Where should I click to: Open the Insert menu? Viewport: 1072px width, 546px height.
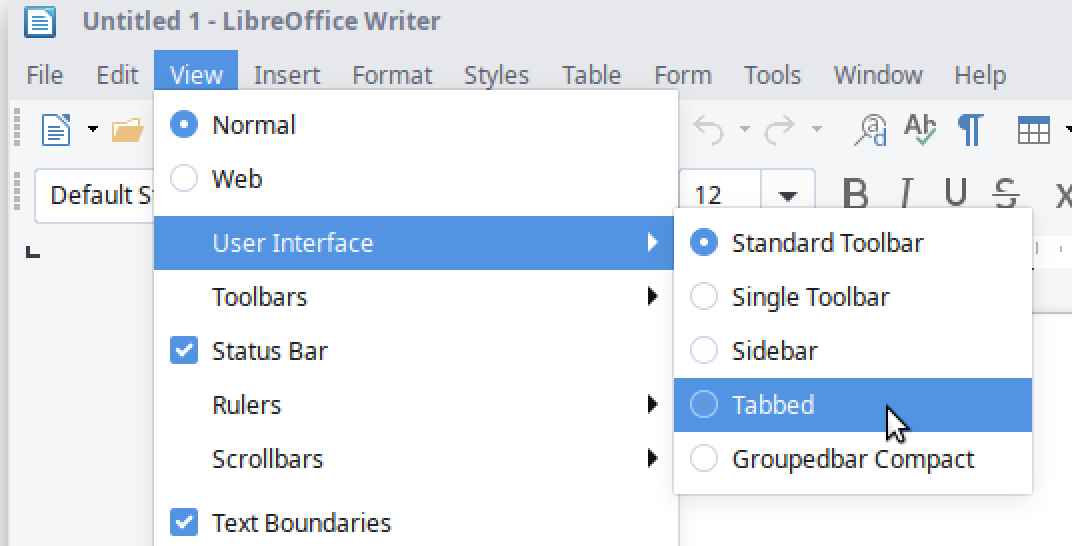(286, 75)
